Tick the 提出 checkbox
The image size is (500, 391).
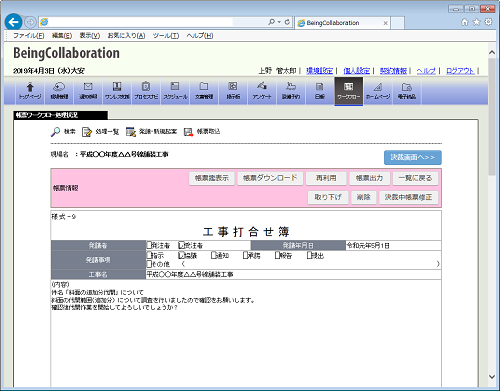[x=309, y=256]
